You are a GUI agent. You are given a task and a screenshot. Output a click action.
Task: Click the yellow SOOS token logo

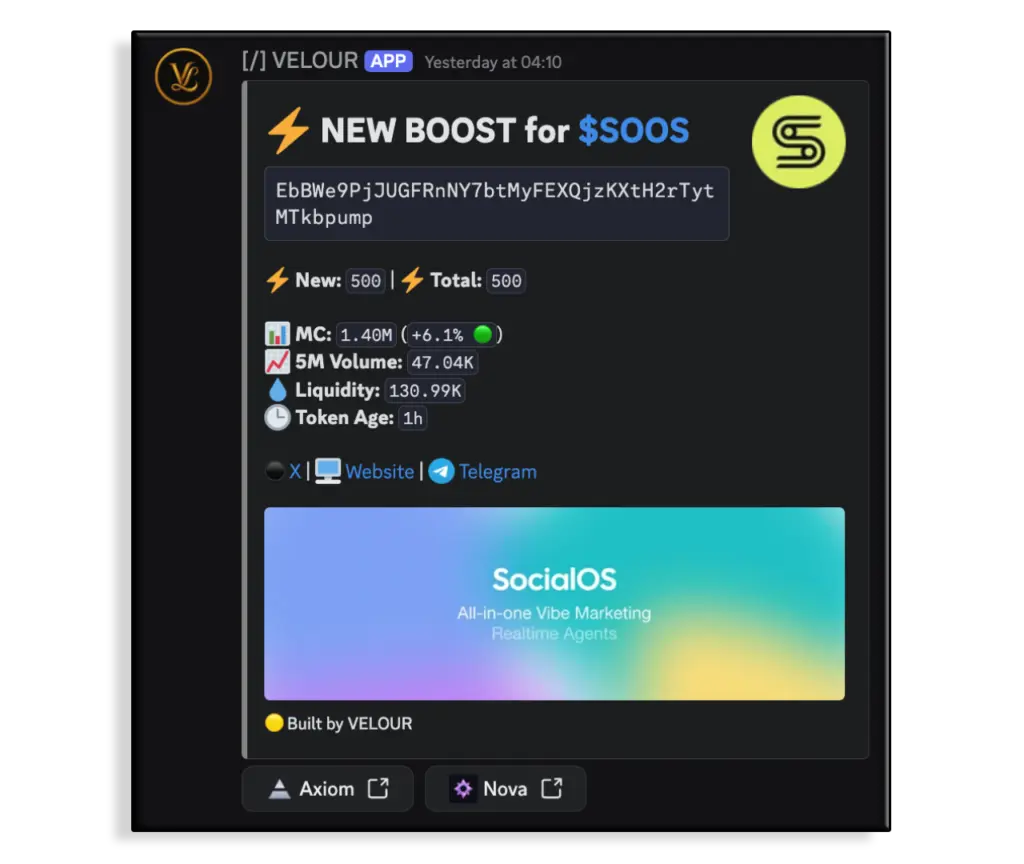[798, 142]
